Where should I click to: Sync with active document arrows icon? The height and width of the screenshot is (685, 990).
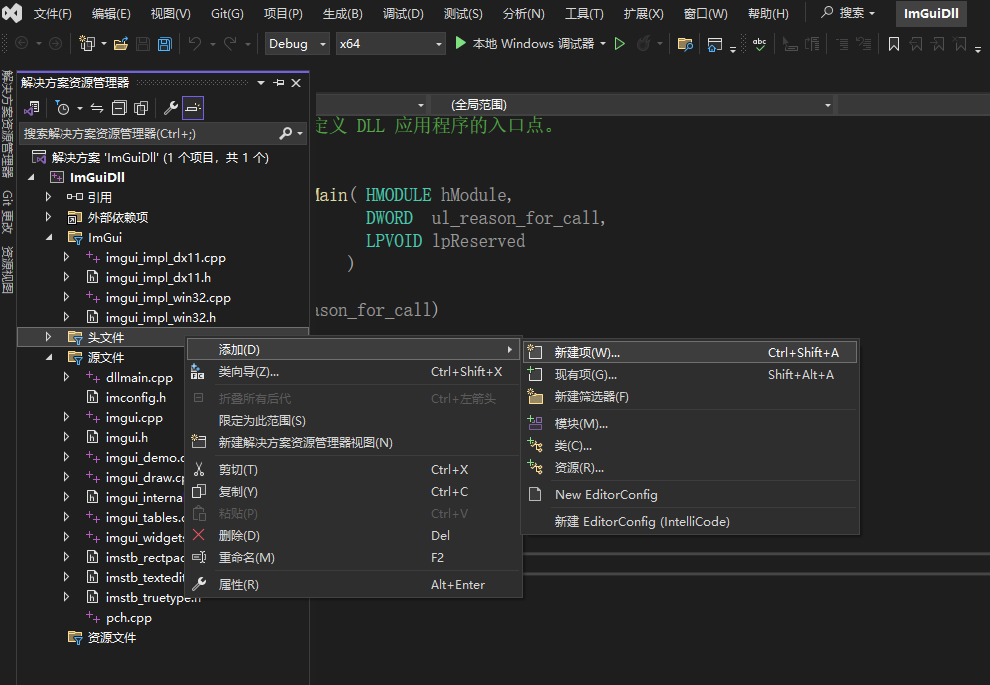pyautogui.click(x=97, y=108)
